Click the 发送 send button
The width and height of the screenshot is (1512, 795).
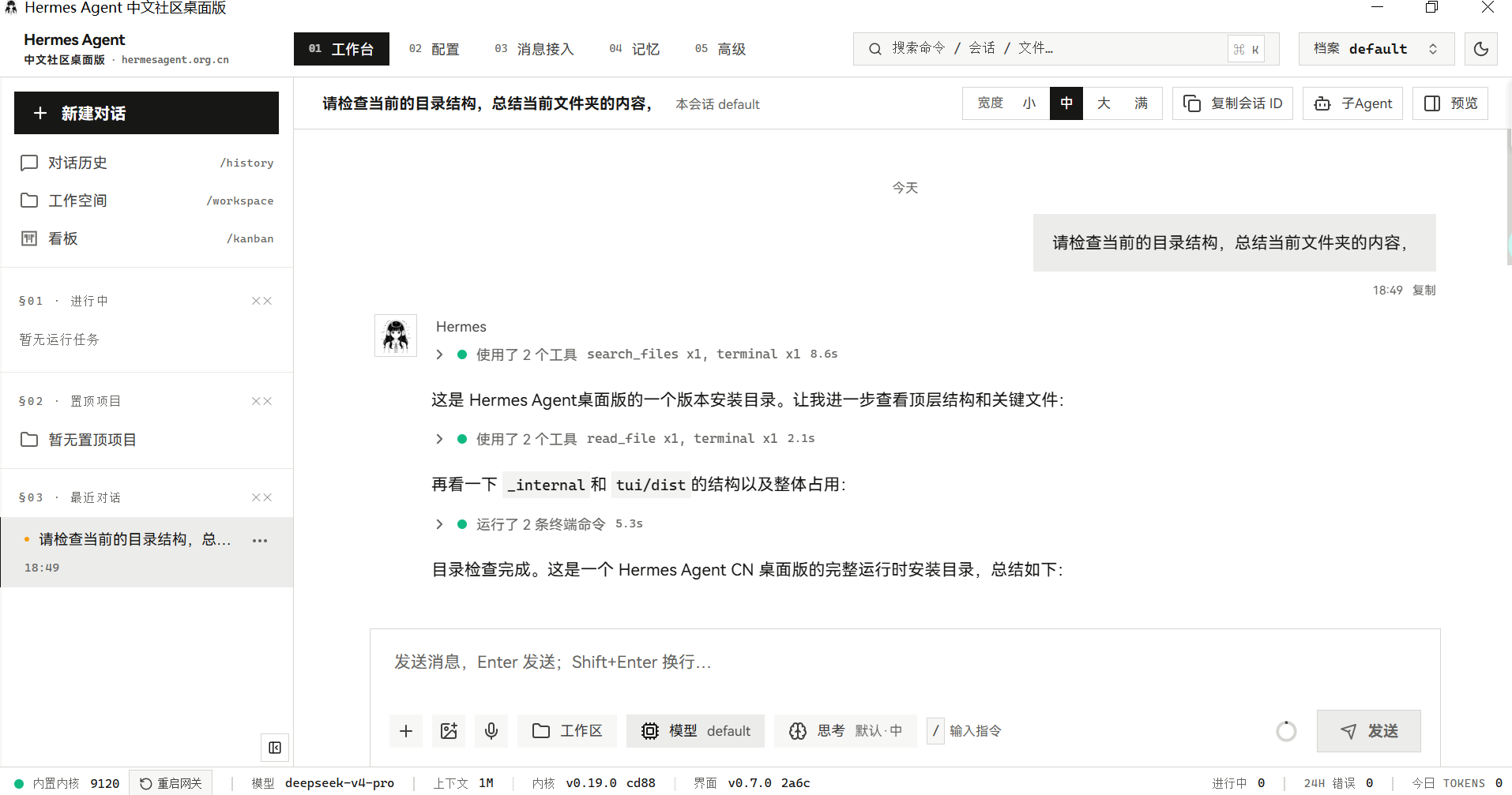(1369, 731)
